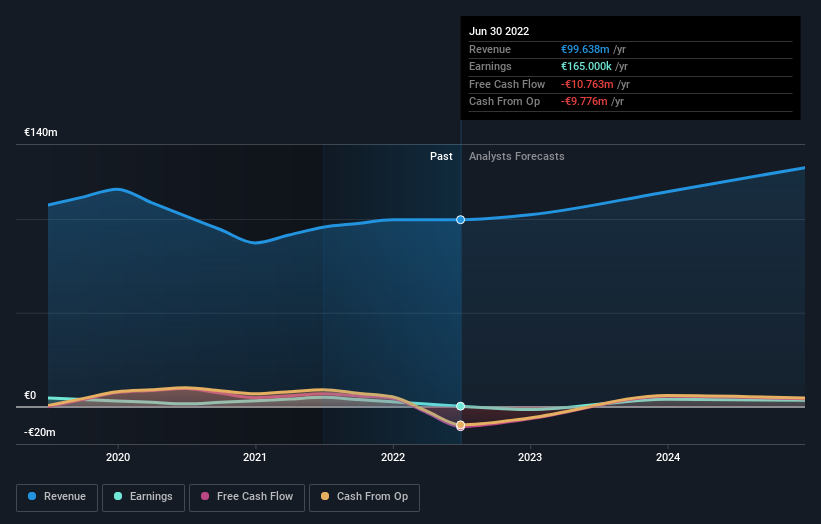Click the teal Earnings data point marker
Viewport: 821px width, 524px height.
coord(460,406)
